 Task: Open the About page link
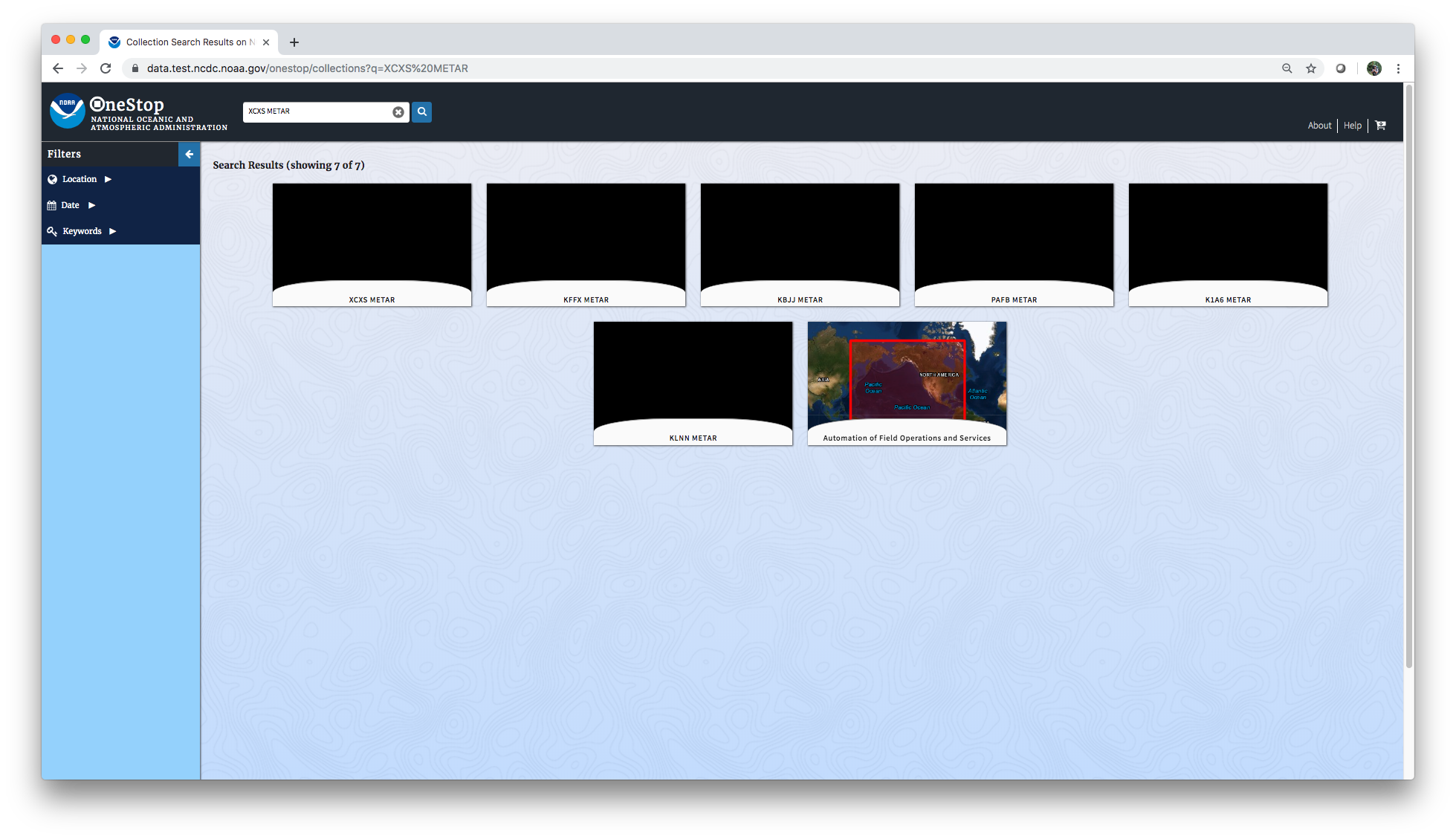click(x=1319, y=125)
